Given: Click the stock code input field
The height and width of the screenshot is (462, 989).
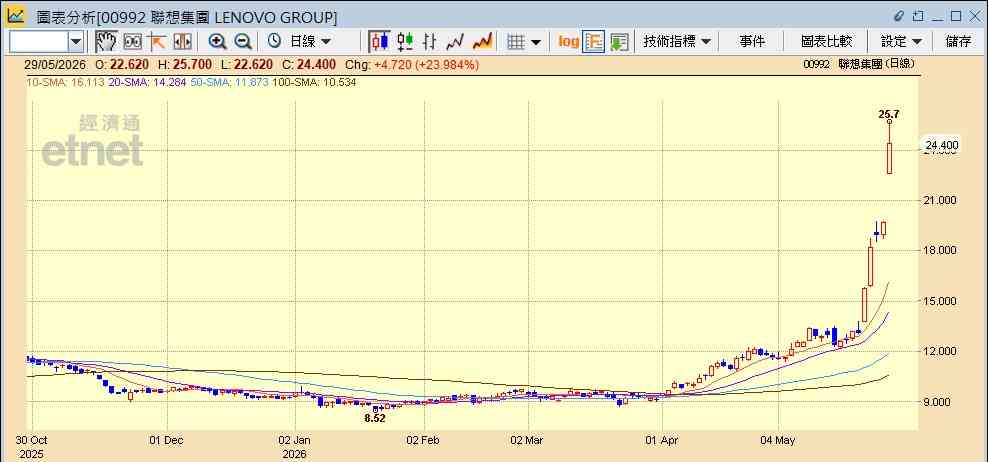Looking at the screenshot, I should coord(38,42).
